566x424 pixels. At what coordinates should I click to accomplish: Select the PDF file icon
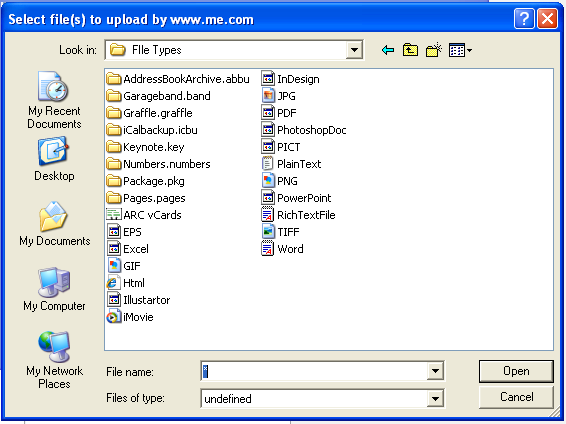pyautogui.click(x=267, y=113)
